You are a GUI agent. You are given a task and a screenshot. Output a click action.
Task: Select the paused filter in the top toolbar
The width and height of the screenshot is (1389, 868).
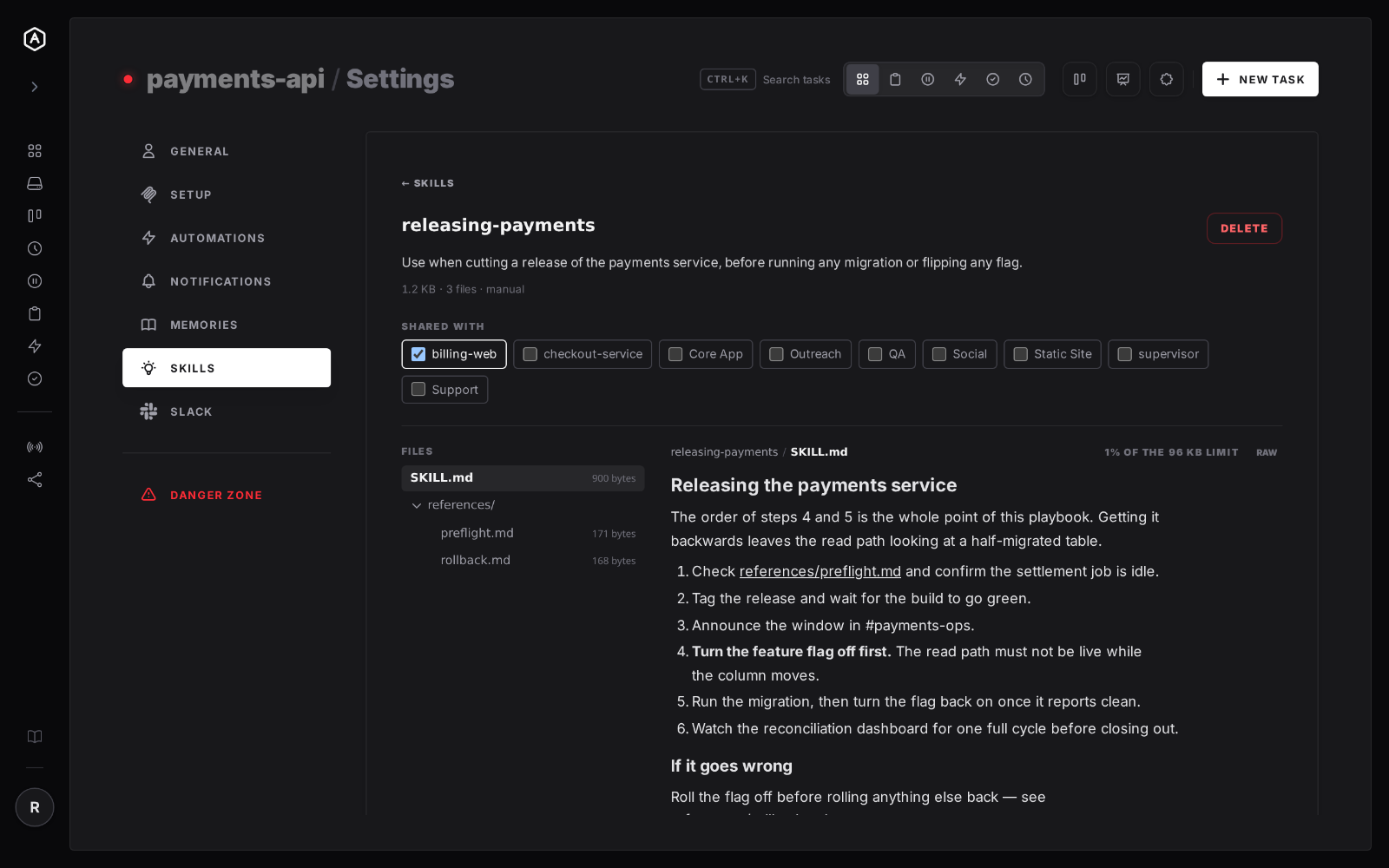(928, 79)
